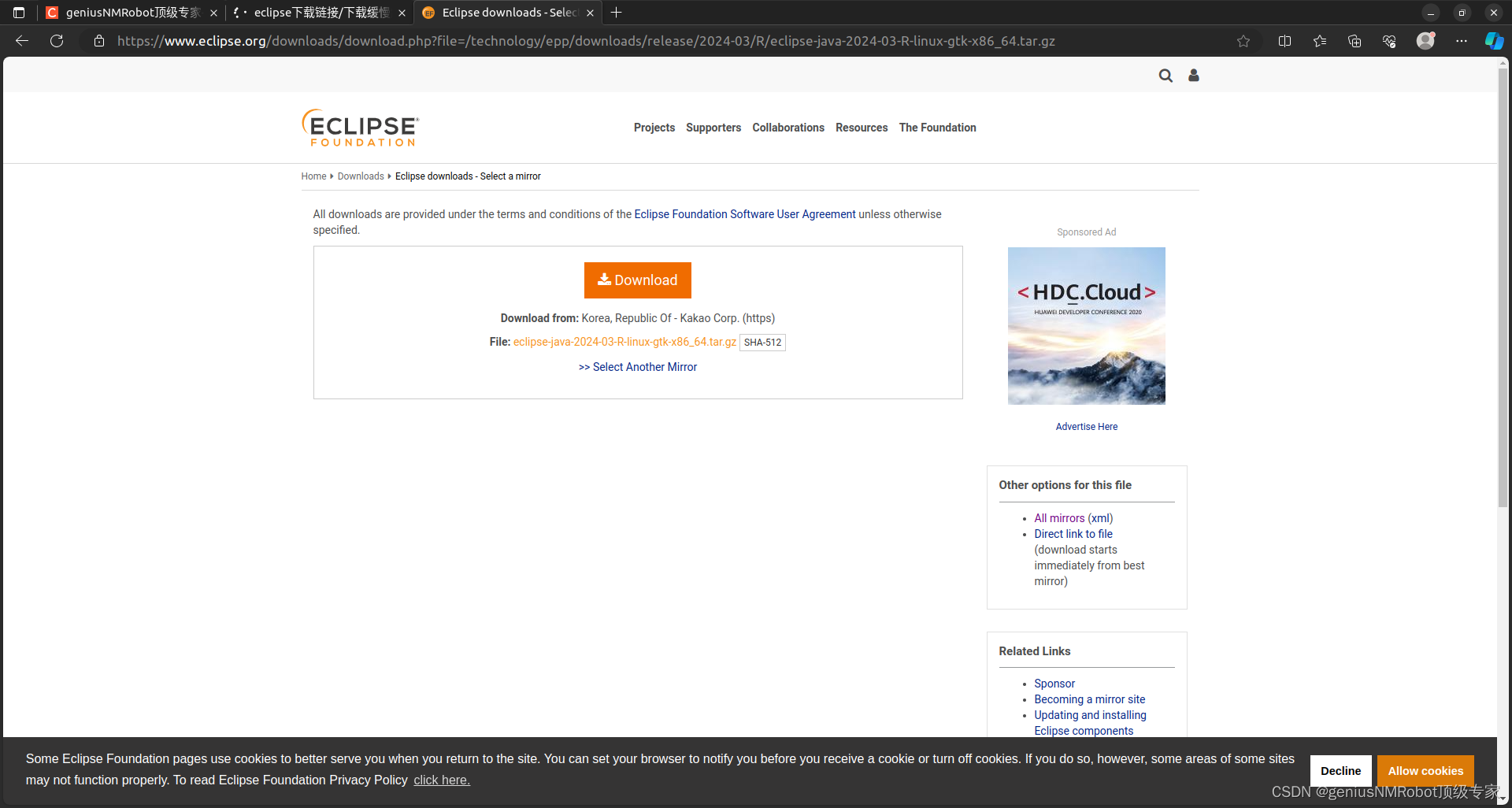Close the geniusNMRobot CSDN tab

pos(213,13)
